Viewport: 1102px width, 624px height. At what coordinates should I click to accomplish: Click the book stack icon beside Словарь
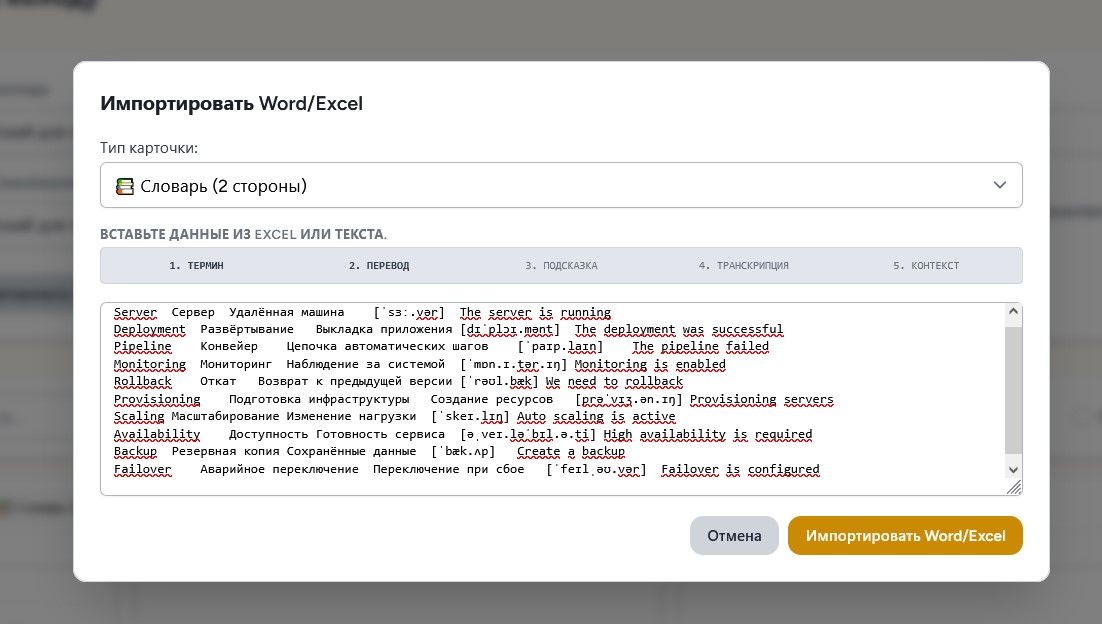(124, 184)
